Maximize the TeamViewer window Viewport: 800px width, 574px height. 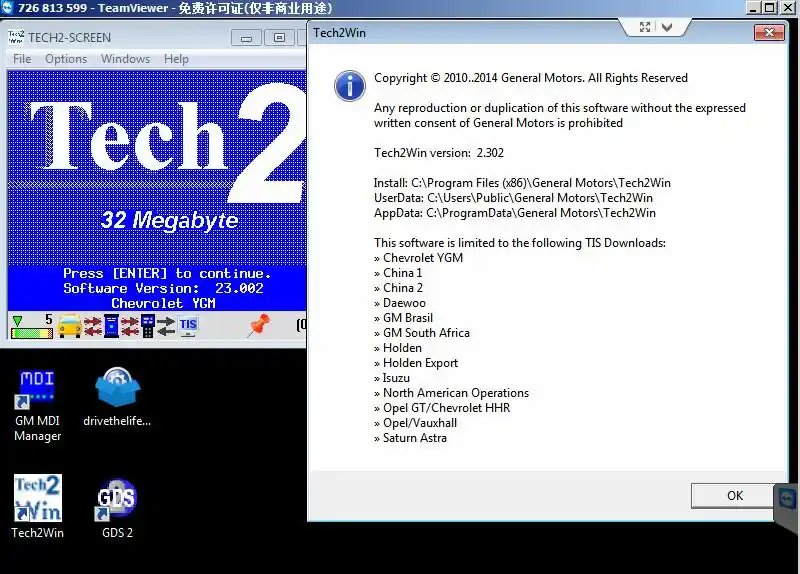(770, 8)
